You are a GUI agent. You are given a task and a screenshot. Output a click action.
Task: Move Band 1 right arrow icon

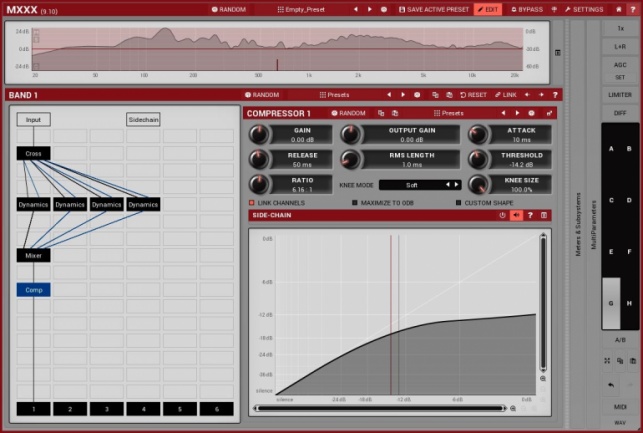tap(541, 95)
